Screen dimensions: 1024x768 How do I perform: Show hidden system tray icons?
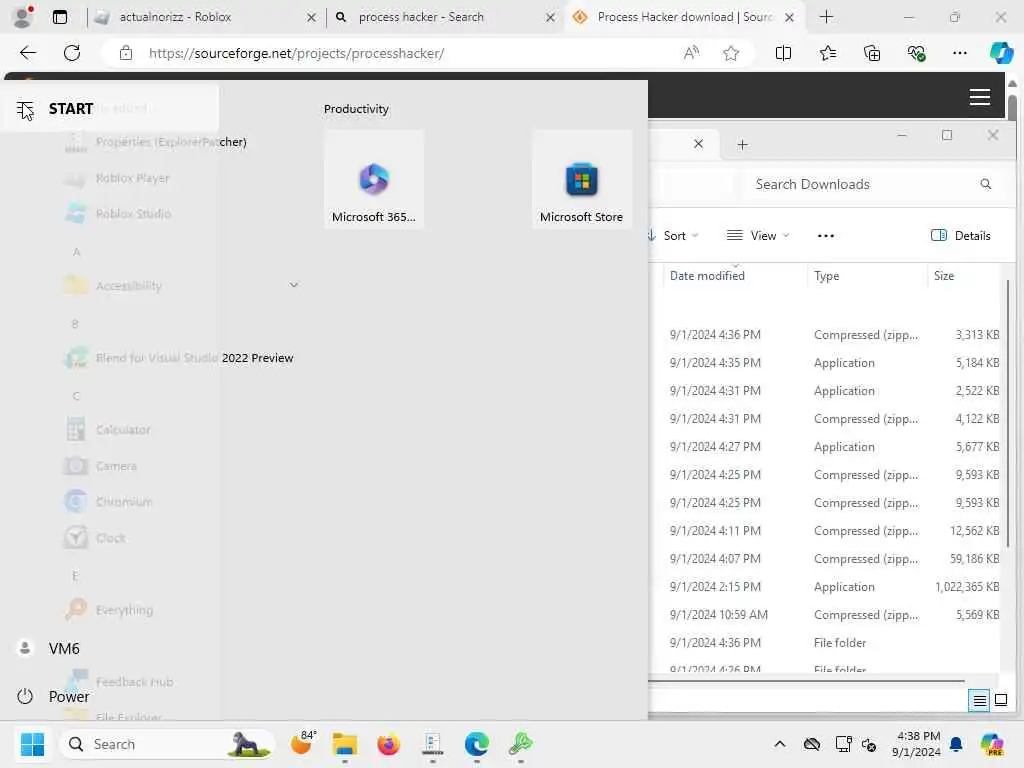[780, 744]
